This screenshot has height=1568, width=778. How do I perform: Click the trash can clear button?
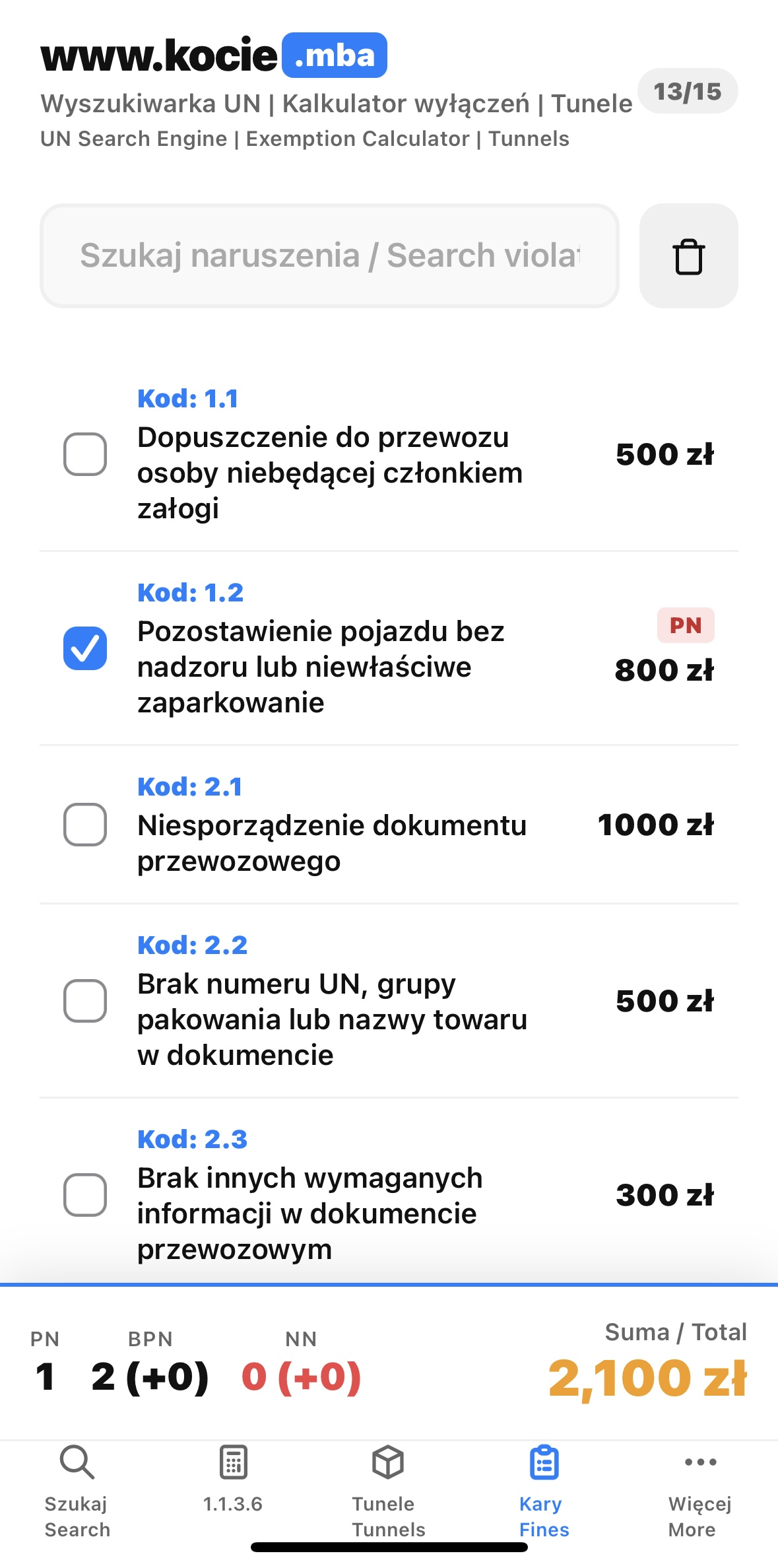tap(688, 256)
